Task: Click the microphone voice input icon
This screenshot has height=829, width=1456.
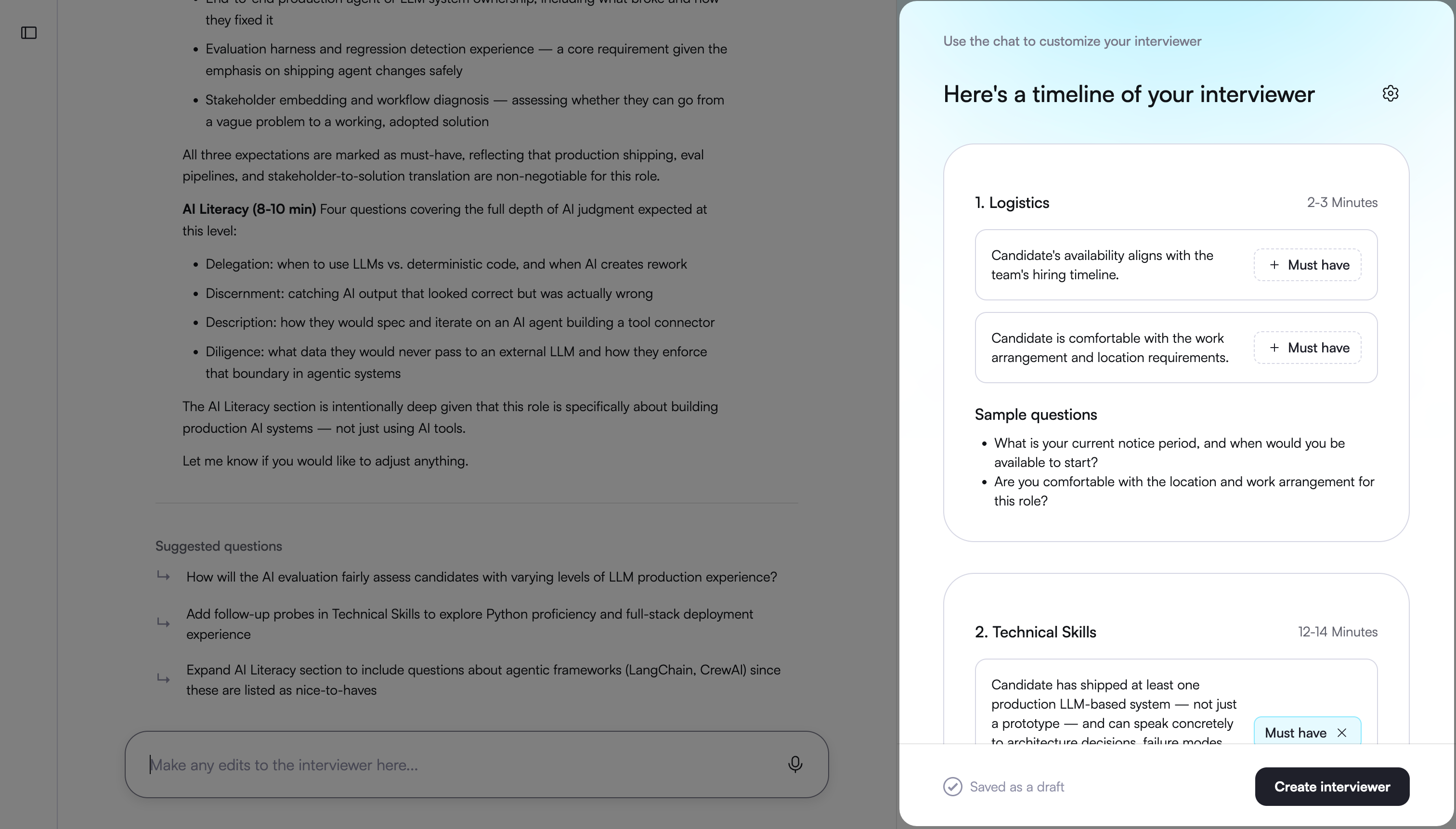Action: click(795, 764)
